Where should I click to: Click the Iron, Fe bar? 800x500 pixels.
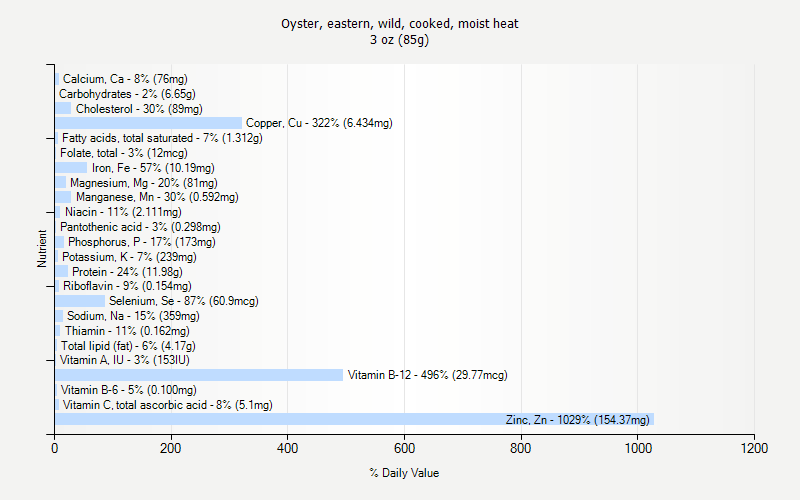(x=70, y=168)
